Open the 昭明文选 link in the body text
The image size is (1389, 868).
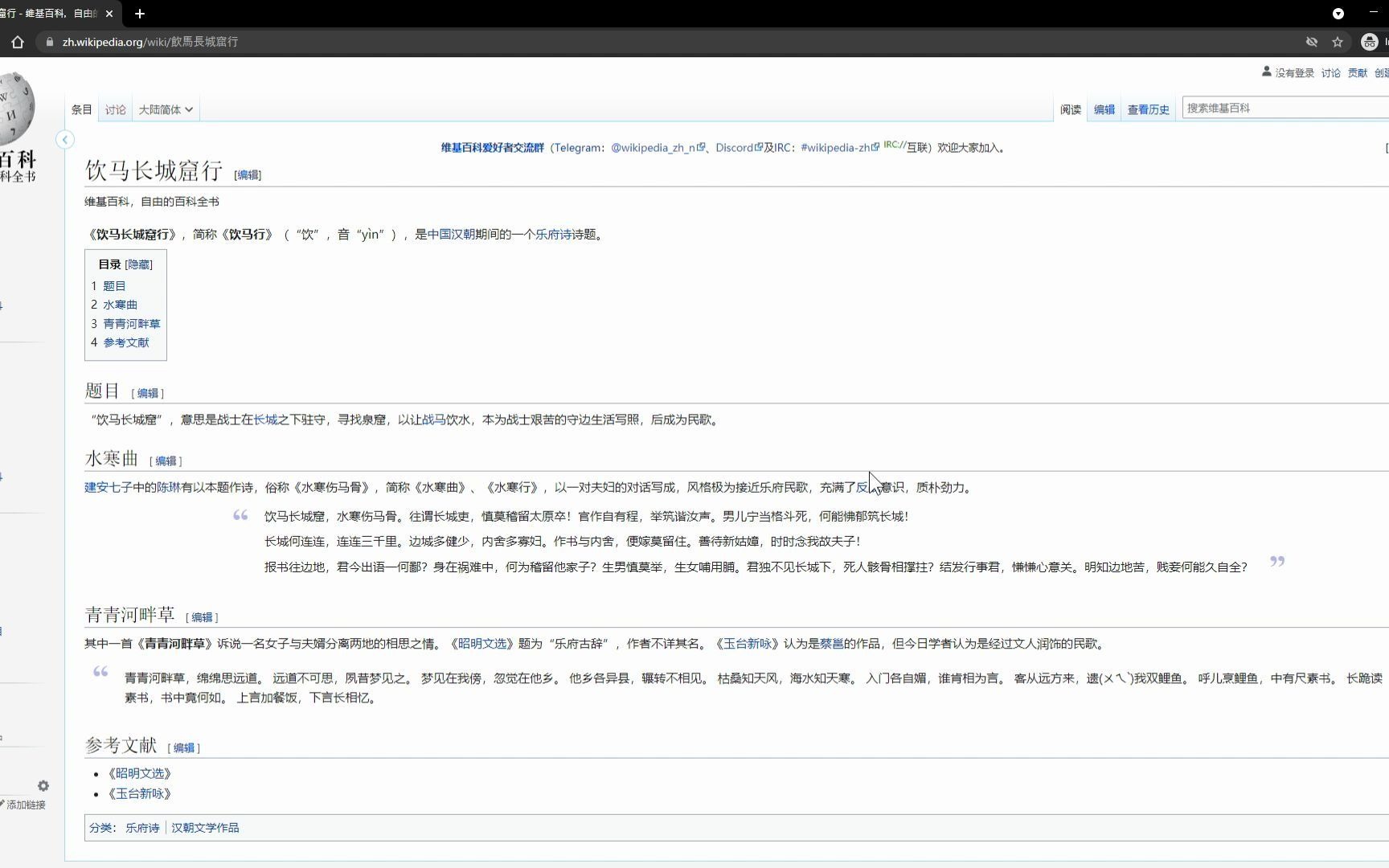[482, 644]
